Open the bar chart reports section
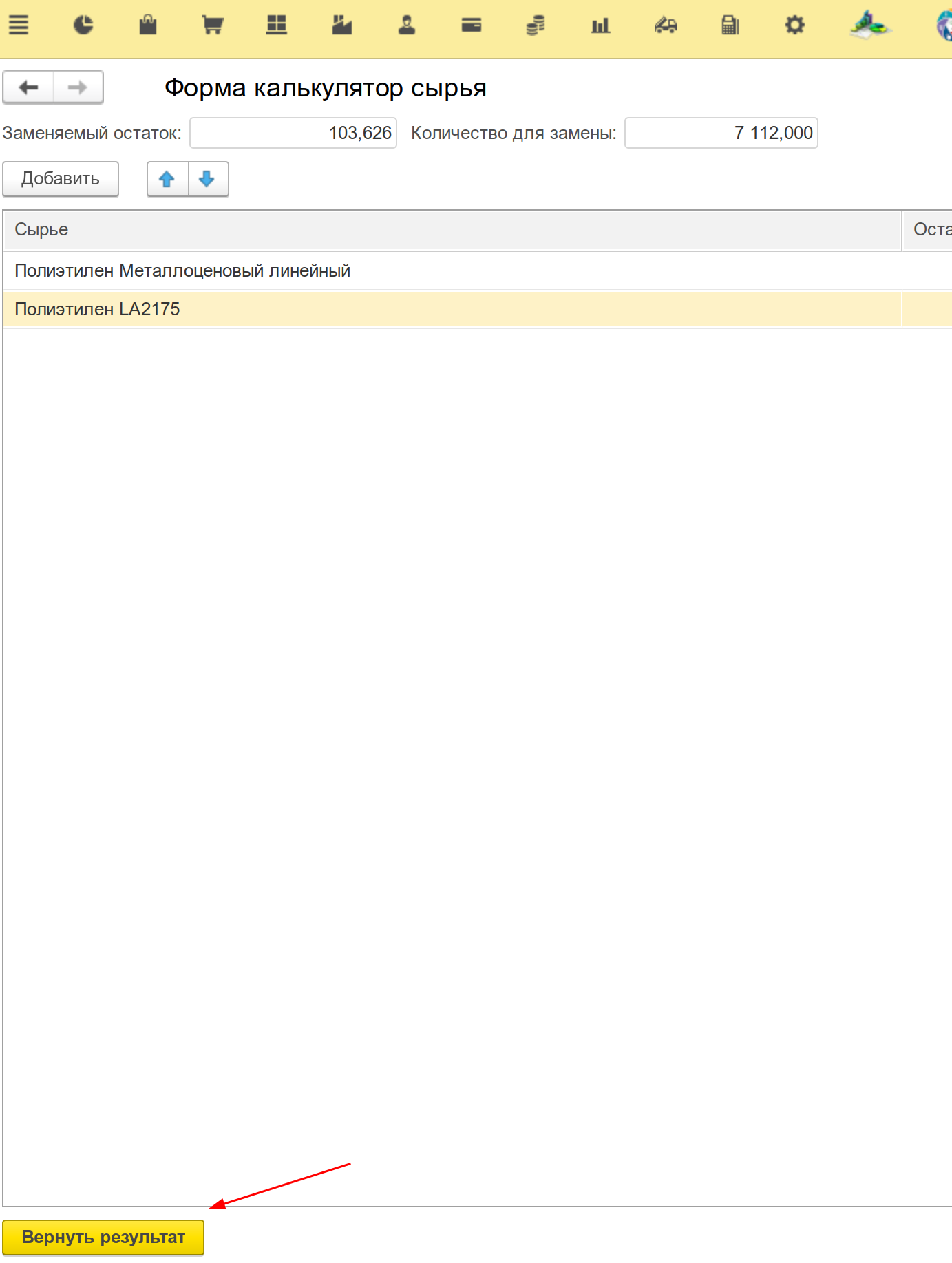952x1263 pixels. 600,25
